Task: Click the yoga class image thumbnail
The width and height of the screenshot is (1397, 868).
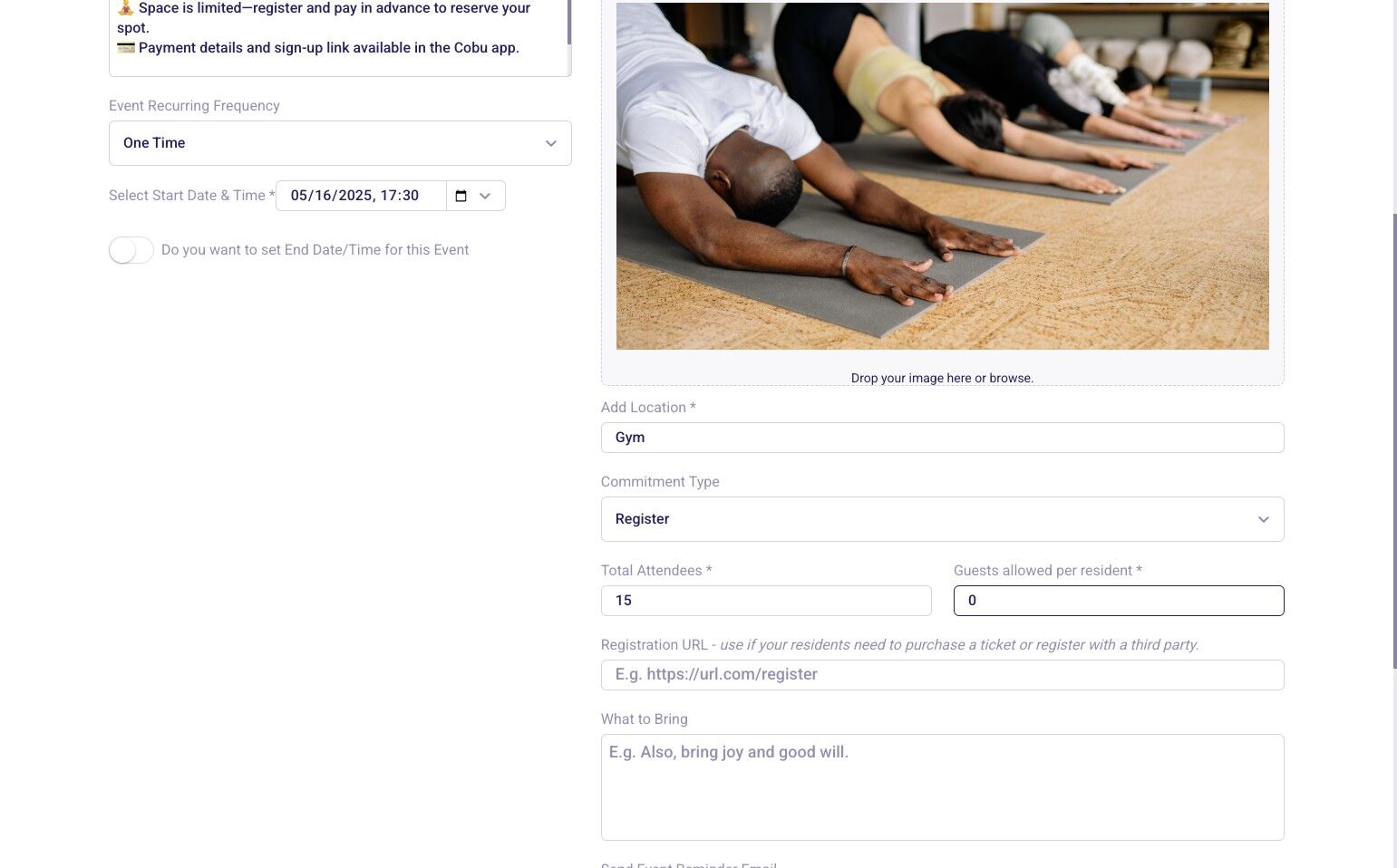Action: pos(942,176)
